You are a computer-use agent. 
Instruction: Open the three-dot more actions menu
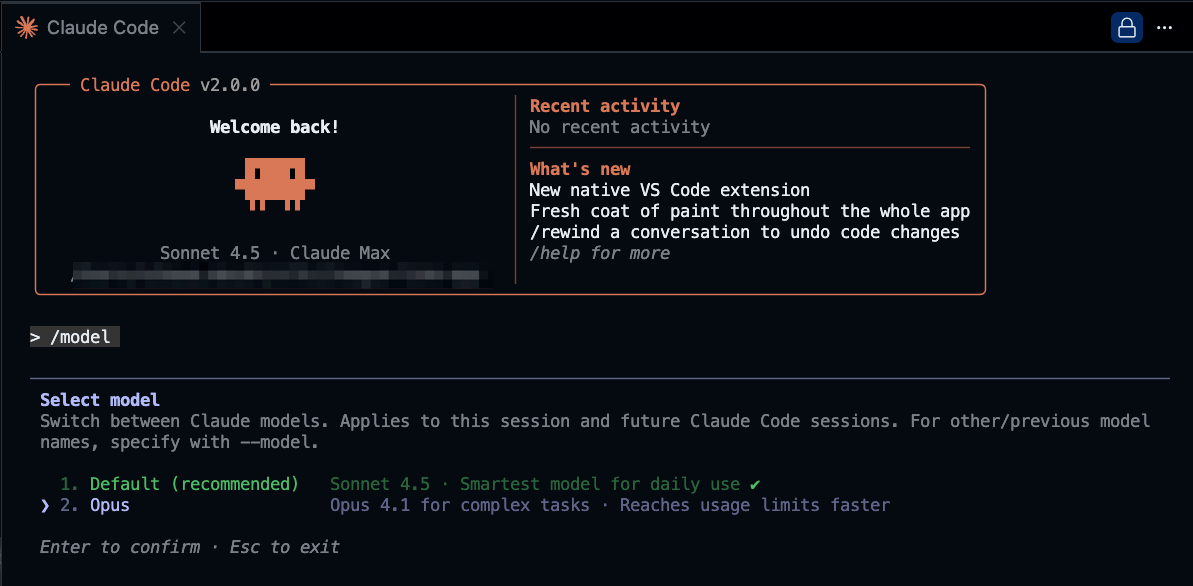tap(1164, 27)
